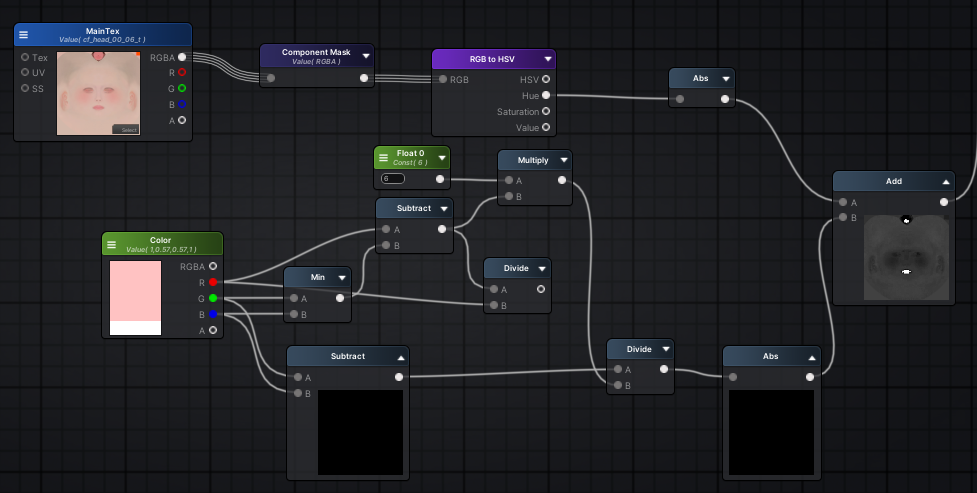
Task: Click the lower Abs node output port
Action: point(810,376)
